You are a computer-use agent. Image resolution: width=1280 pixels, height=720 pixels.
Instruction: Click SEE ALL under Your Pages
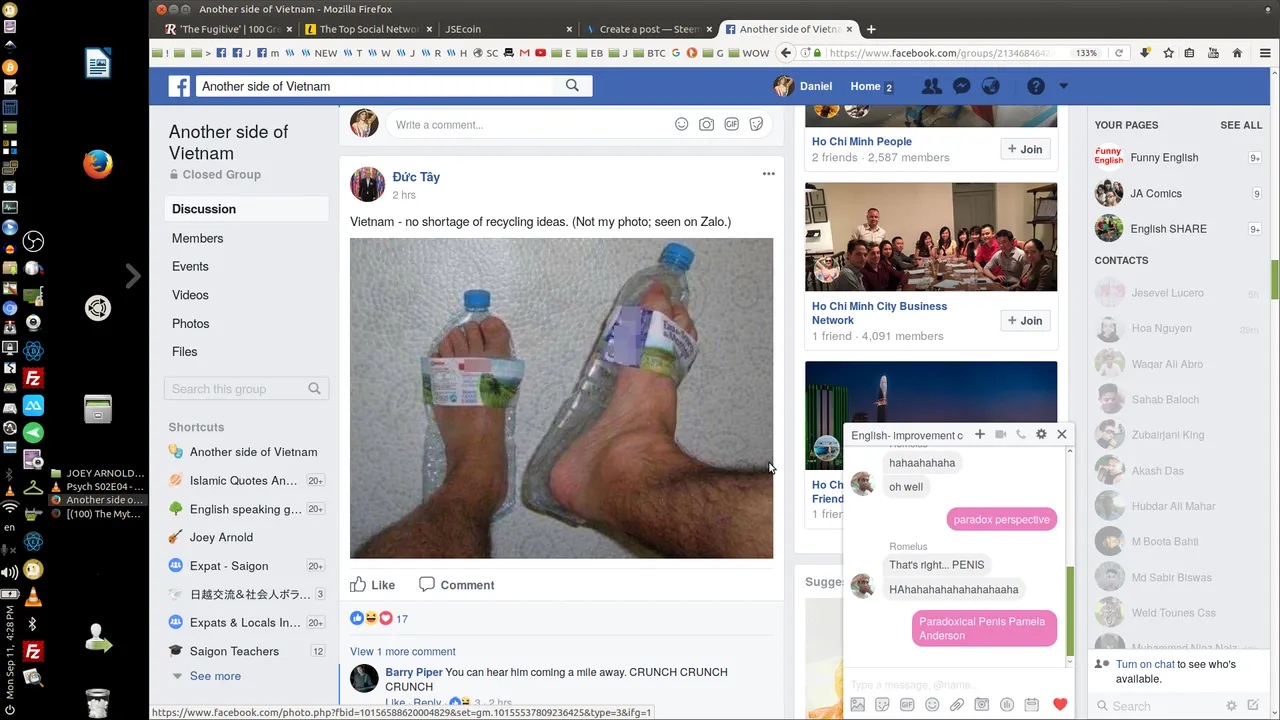1241,125
